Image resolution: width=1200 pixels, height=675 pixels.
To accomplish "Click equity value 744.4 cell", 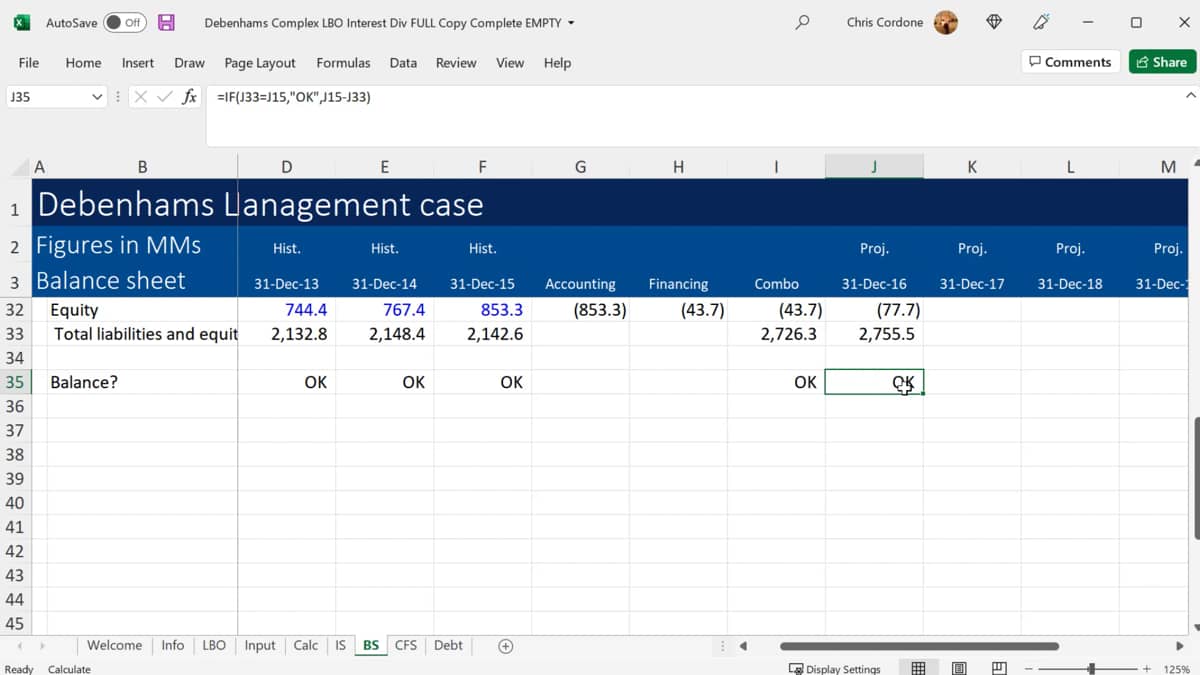I will tap(287, 310).
